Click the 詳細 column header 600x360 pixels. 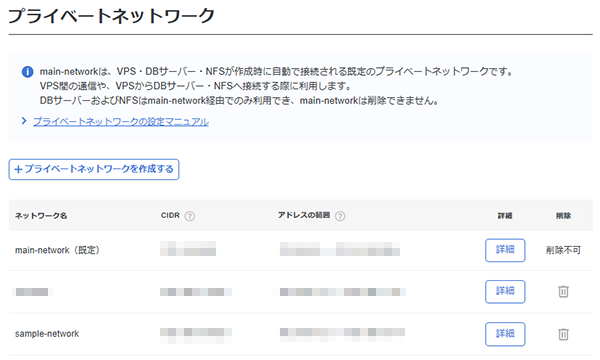pos(505,216)
